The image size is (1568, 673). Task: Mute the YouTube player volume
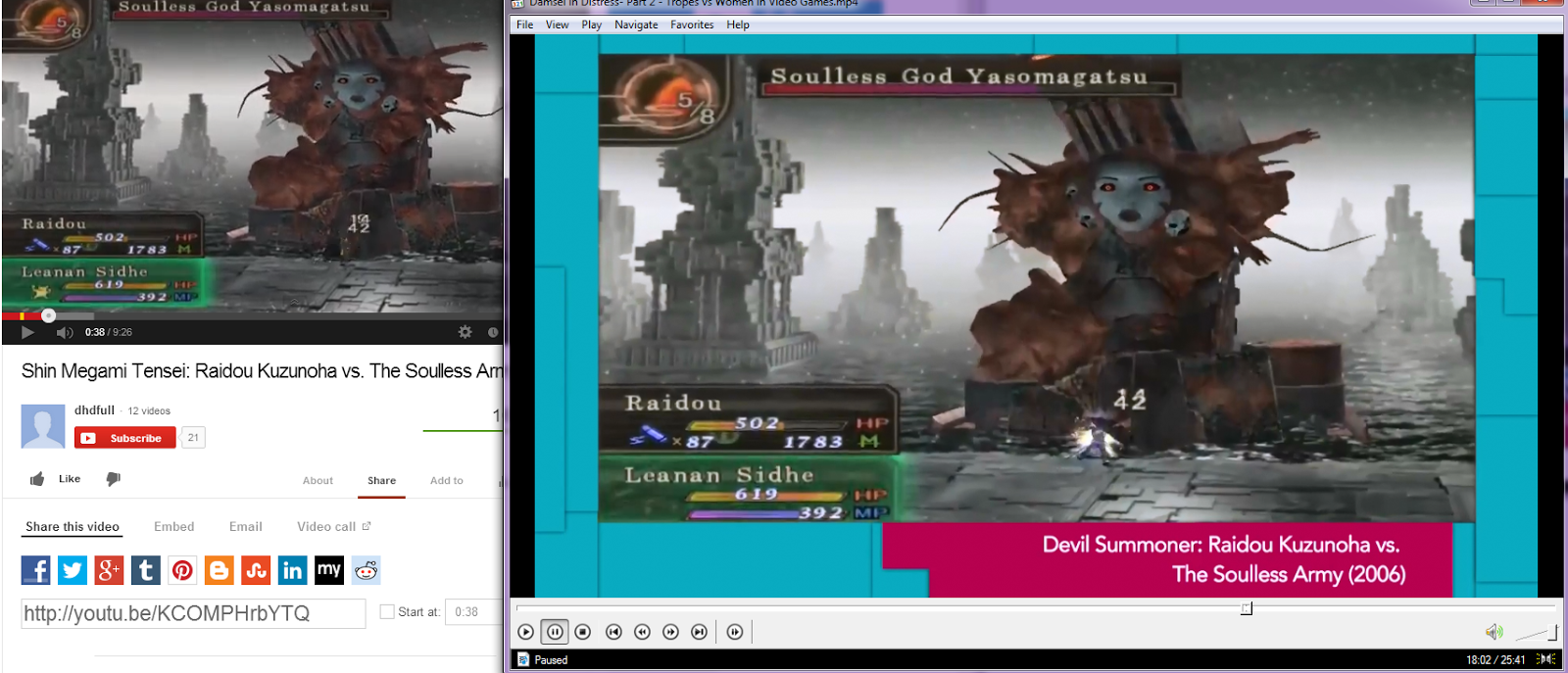tap(65, 332)
